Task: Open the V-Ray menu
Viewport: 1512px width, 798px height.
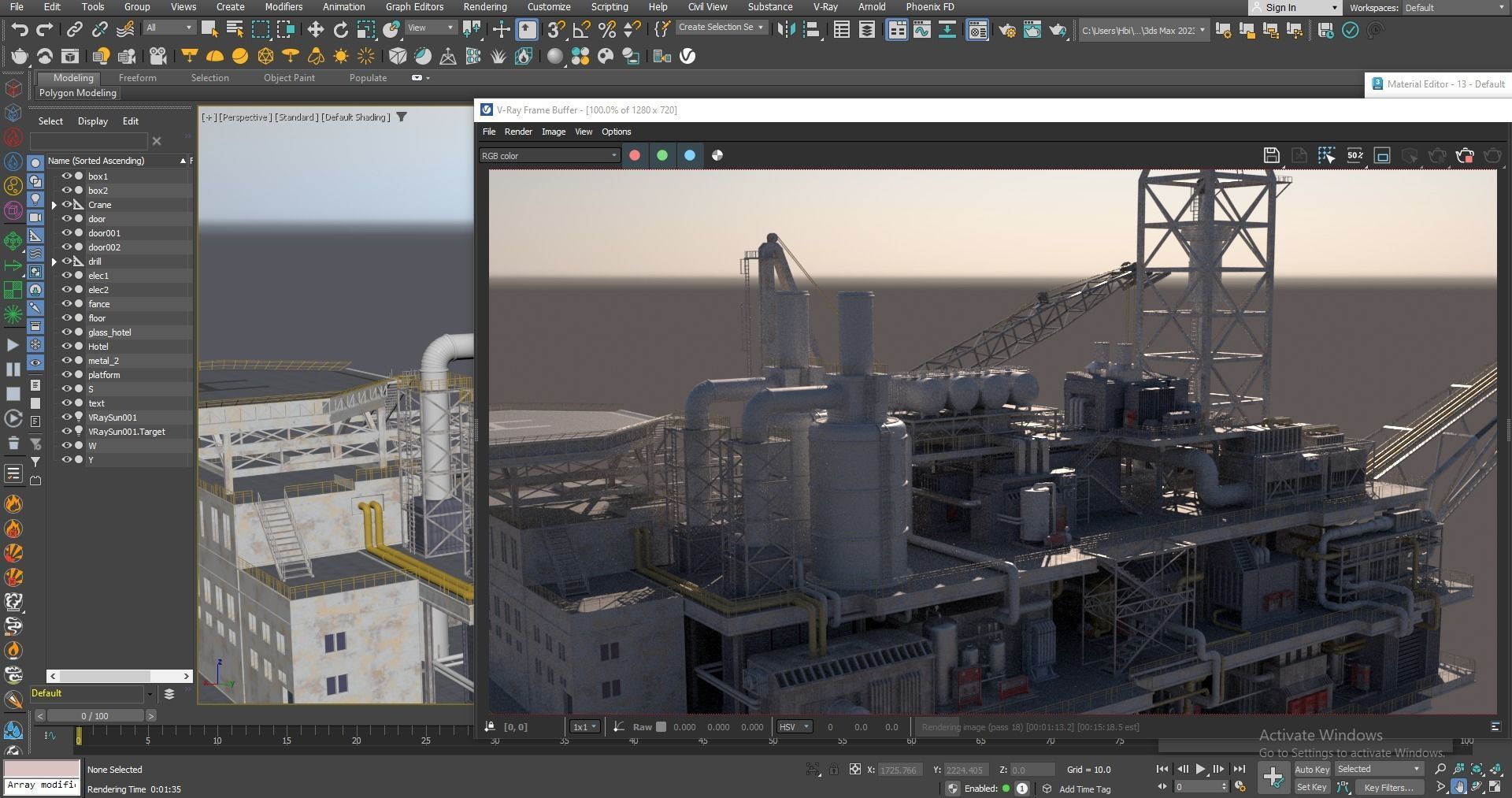Action: [x=825, y=7]
